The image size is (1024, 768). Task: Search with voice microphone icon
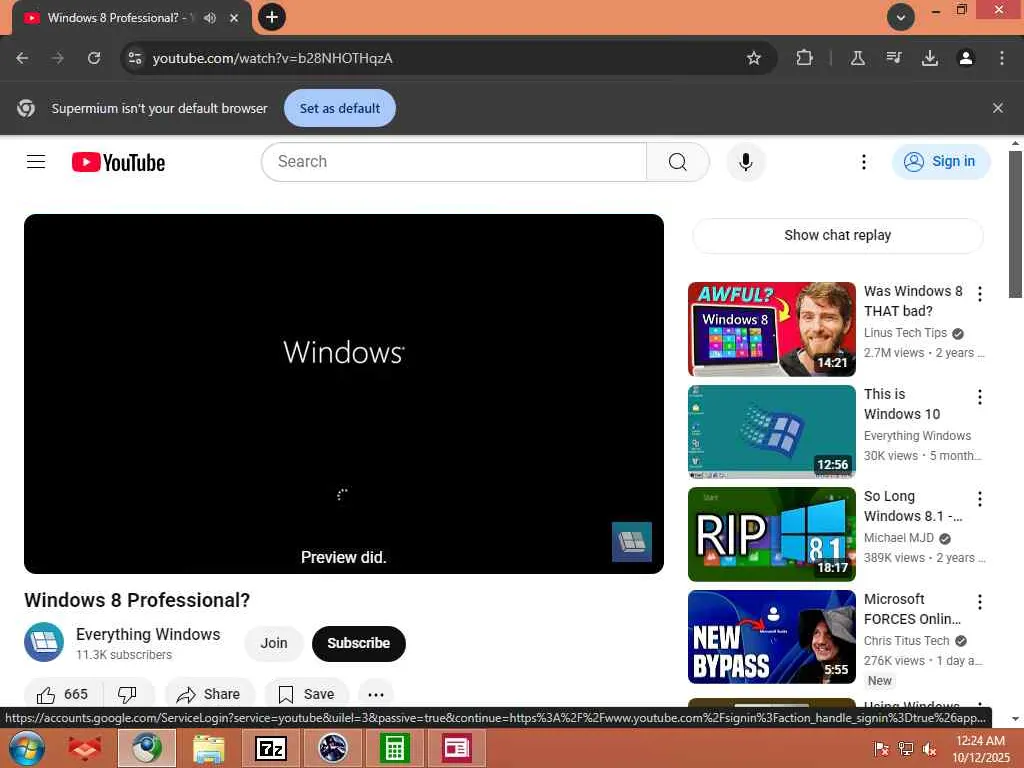coord(746,161)
